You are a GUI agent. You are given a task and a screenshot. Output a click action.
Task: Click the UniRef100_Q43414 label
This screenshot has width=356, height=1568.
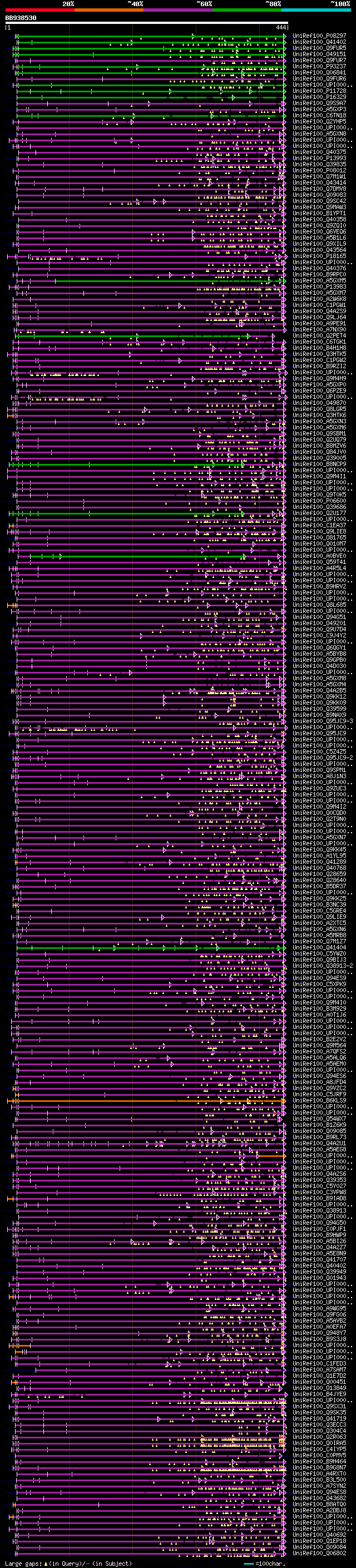319,182
